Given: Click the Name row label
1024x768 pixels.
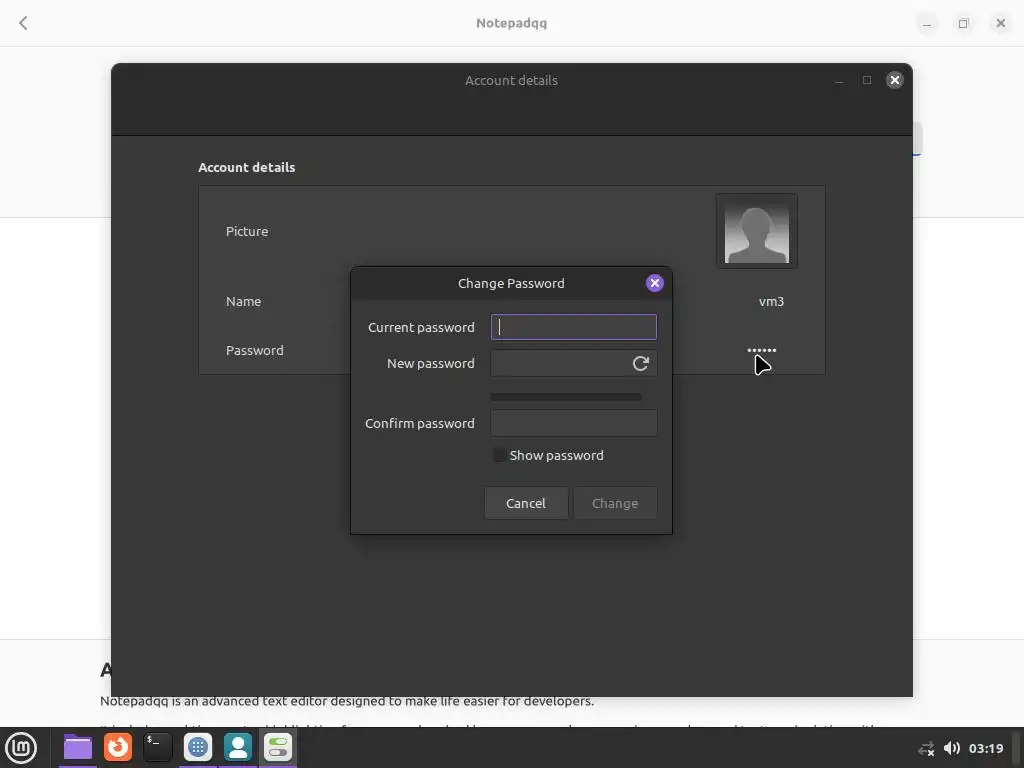Looking at the screenshot, I should point(244,302).
